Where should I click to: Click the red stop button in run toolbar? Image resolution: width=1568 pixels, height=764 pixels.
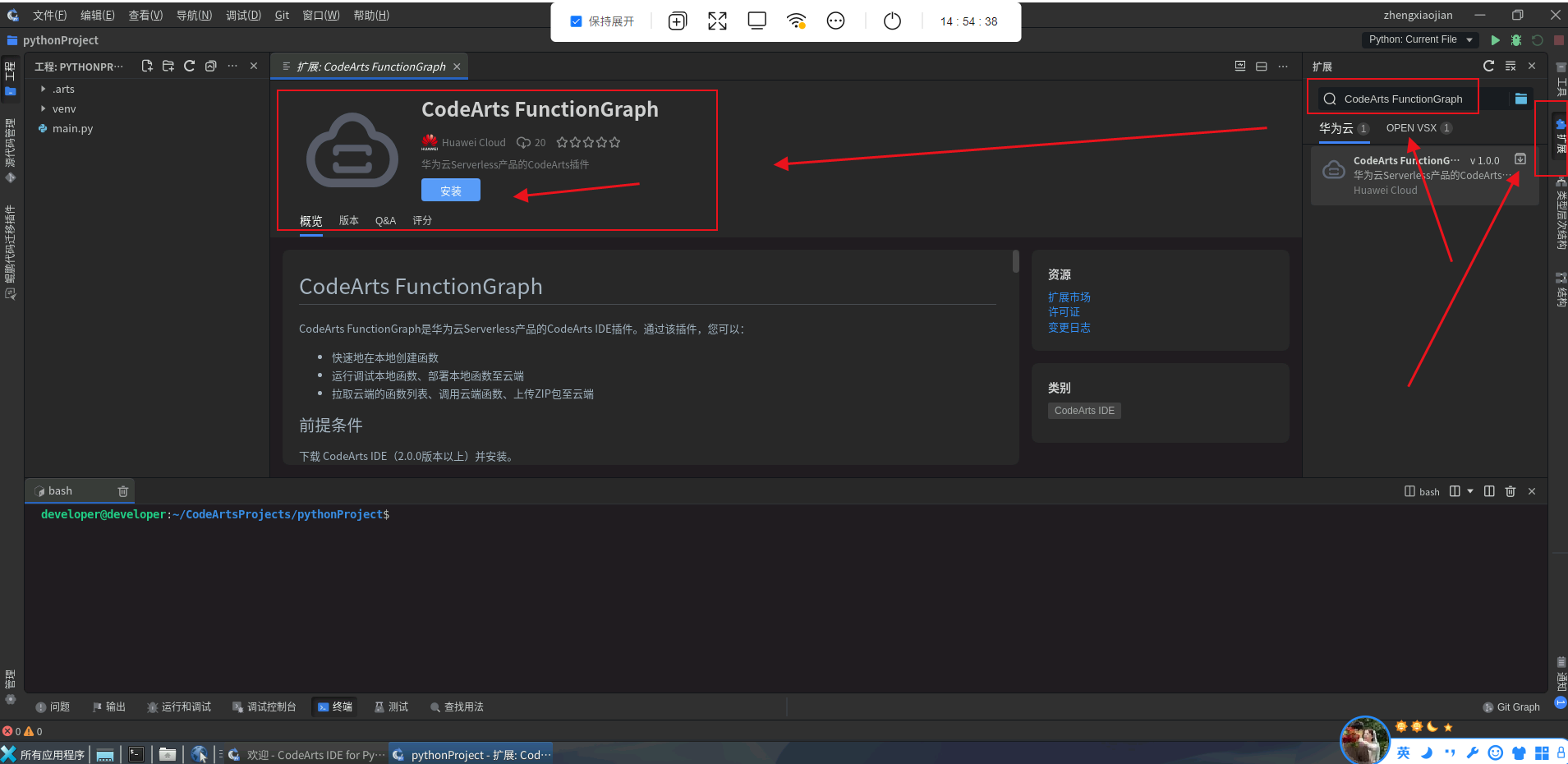[x=1558, y=39]
